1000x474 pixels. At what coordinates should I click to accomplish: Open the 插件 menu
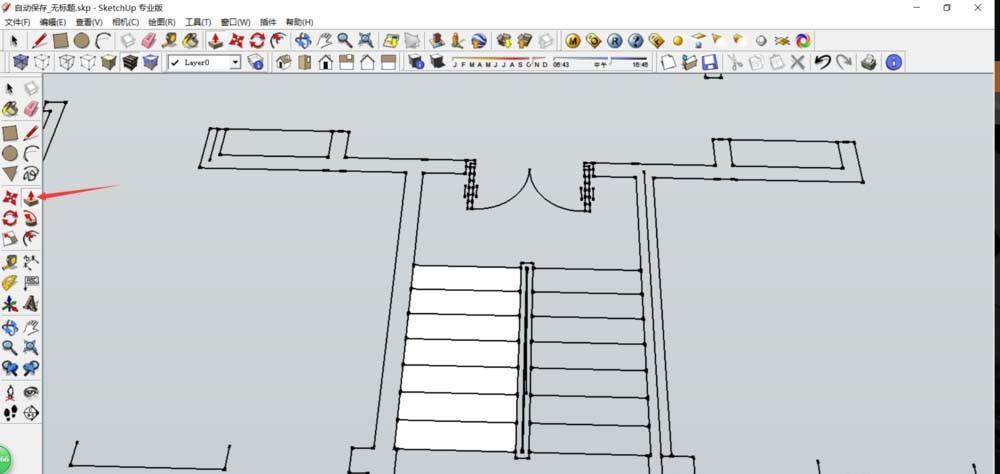click(x=268, y=22)
